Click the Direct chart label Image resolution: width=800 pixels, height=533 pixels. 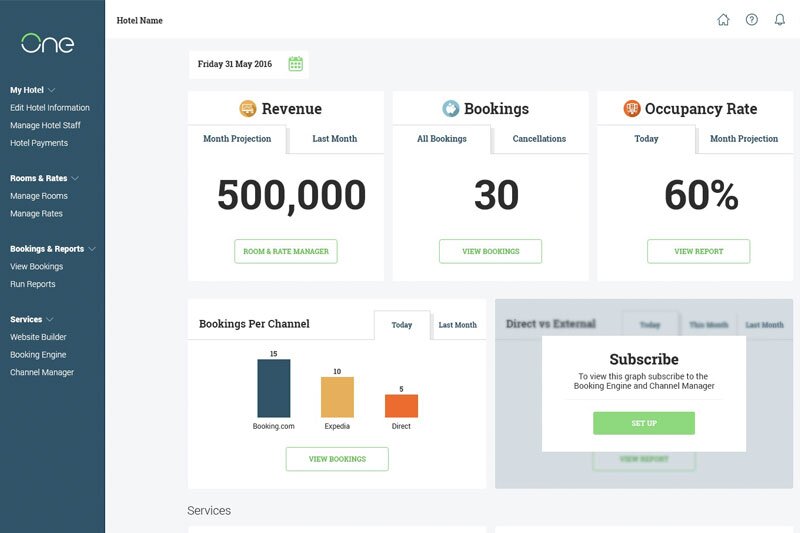401,426
